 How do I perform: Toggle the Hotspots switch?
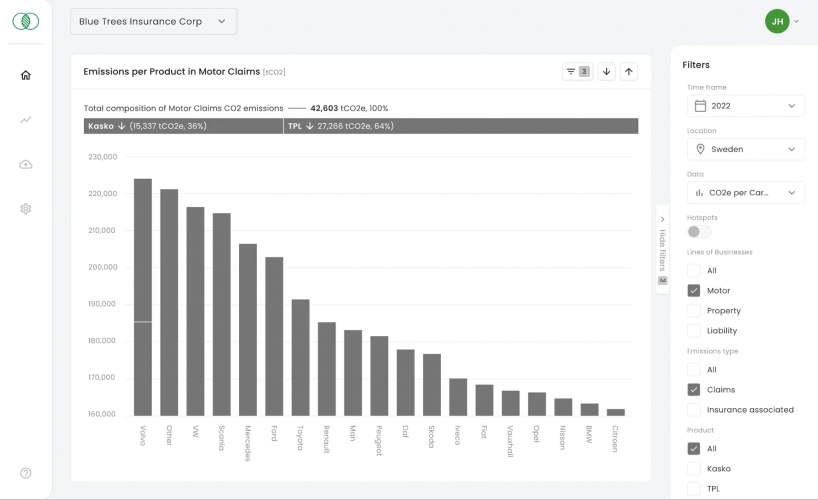pyautogui.click(x=699, y=231)
